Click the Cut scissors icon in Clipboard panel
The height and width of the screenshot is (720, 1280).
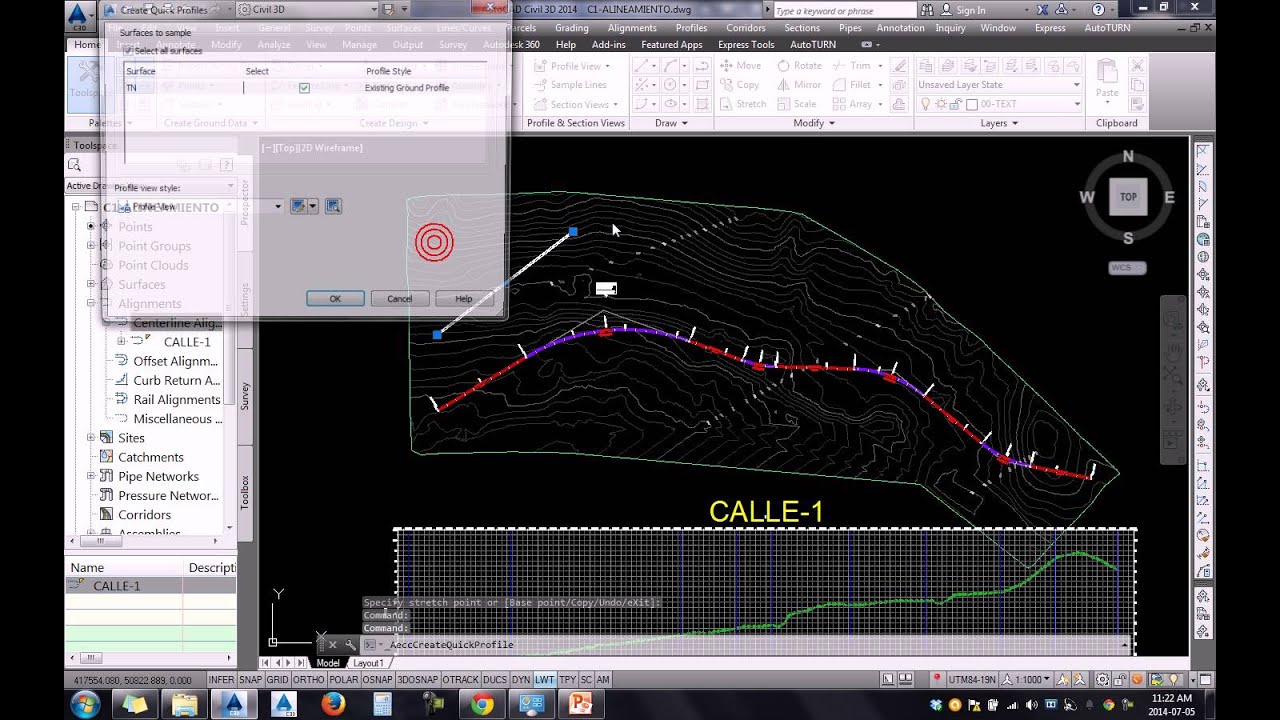[1136, 66]
